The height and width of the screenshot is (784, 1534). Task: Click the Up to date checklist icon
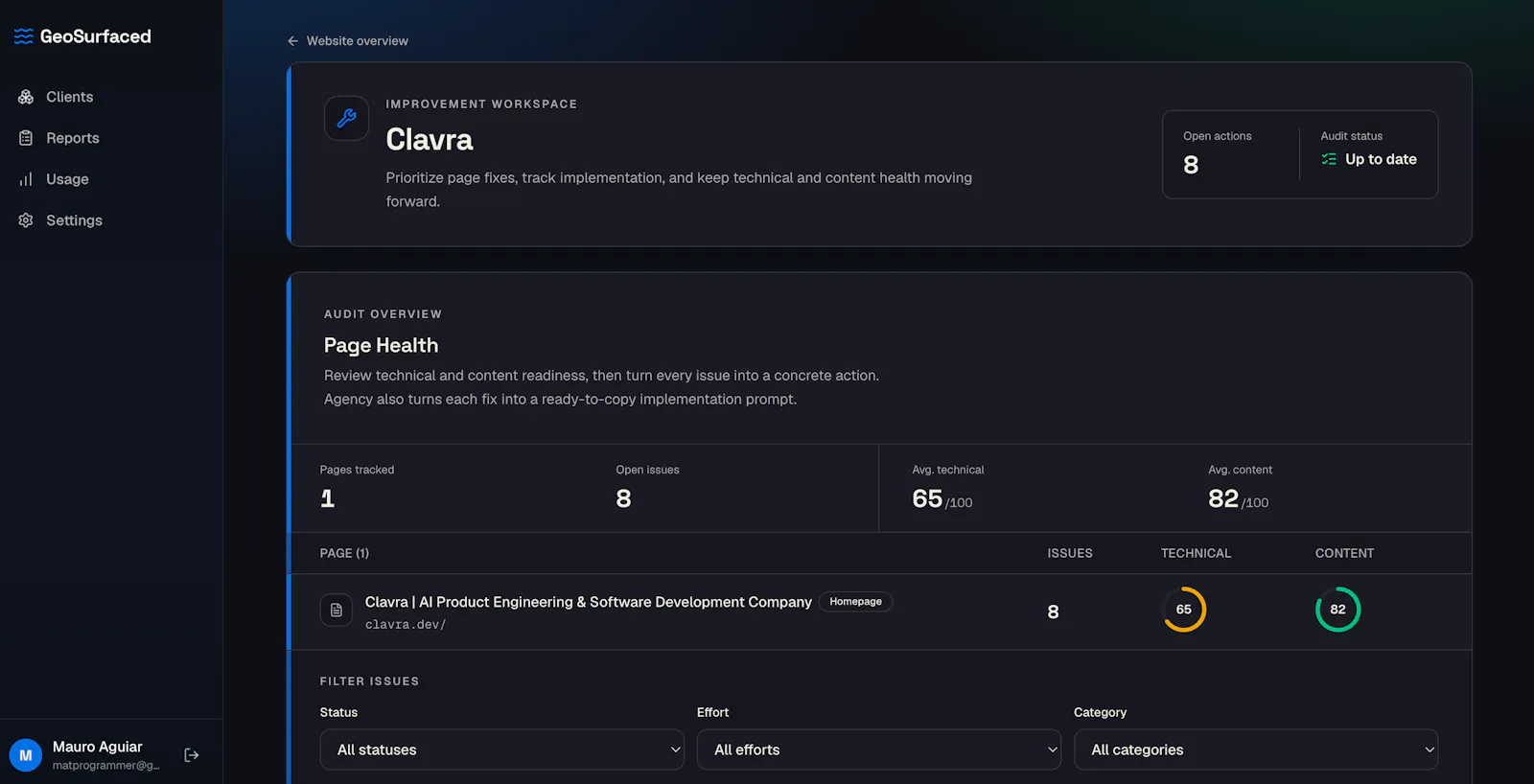[1329, 159]
